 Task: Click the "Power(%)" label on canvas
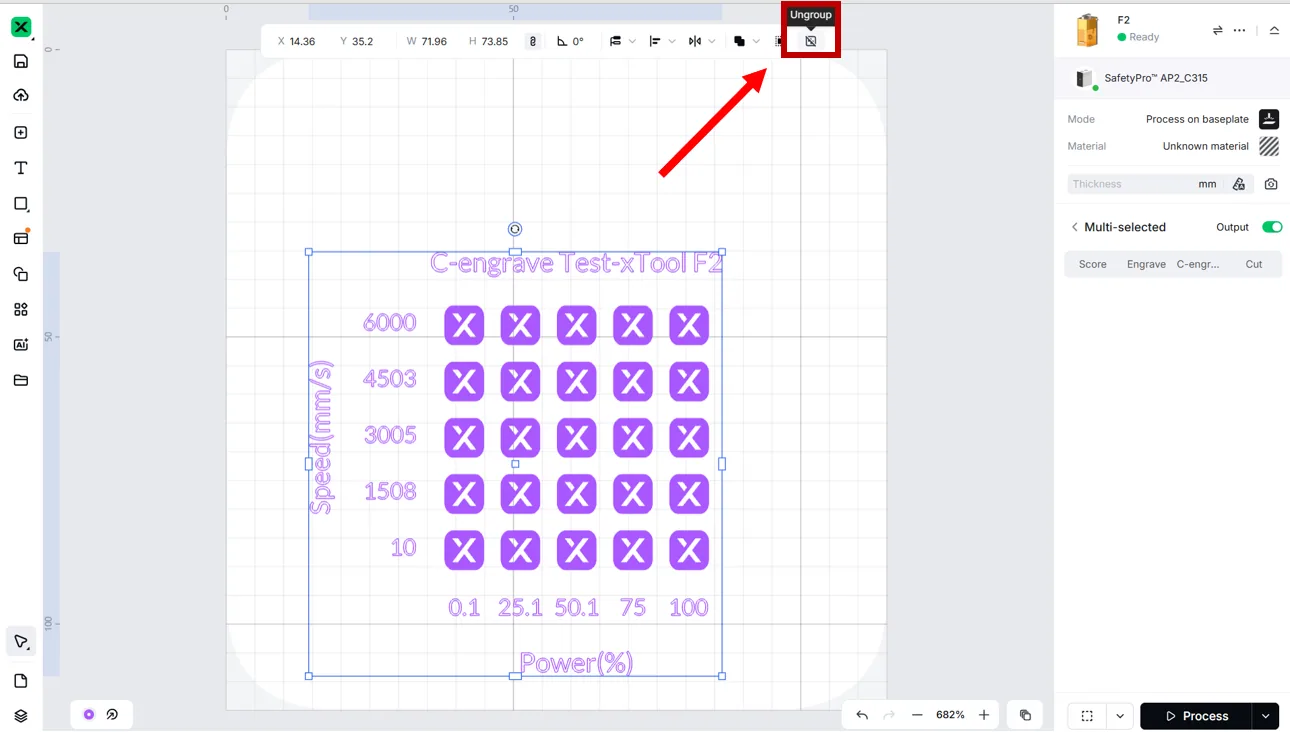pos(576,663)
